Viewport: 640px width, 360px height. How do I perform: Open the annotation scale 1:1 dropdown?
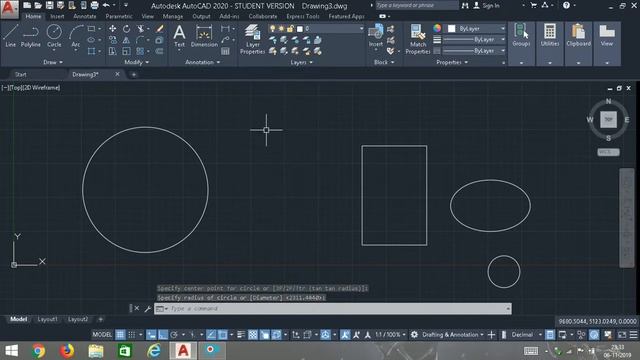(x=390, y=335)
